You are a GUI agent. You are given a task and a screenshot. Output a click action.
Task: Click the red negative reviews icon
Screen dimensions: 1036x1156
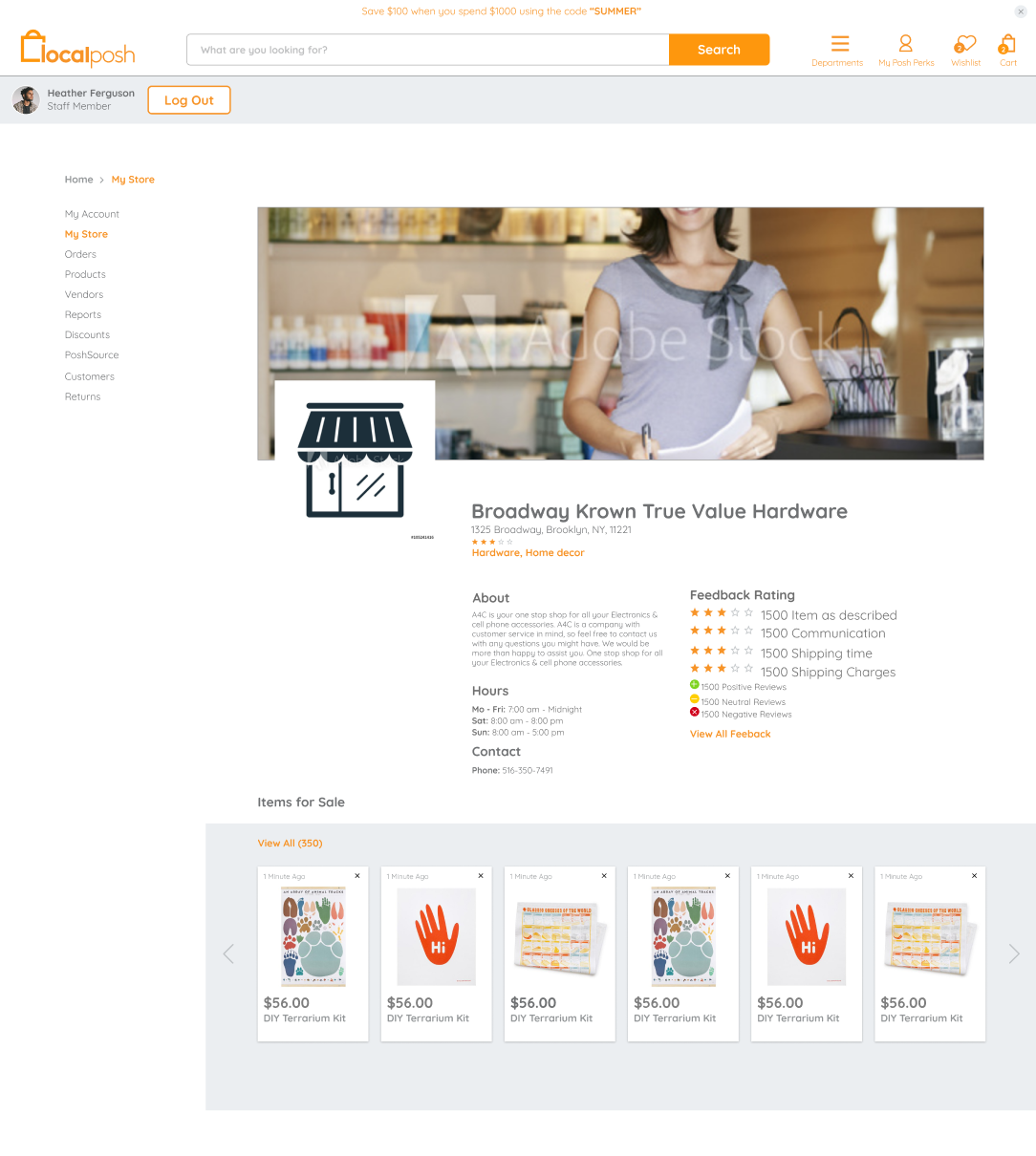tap(695, 712)
